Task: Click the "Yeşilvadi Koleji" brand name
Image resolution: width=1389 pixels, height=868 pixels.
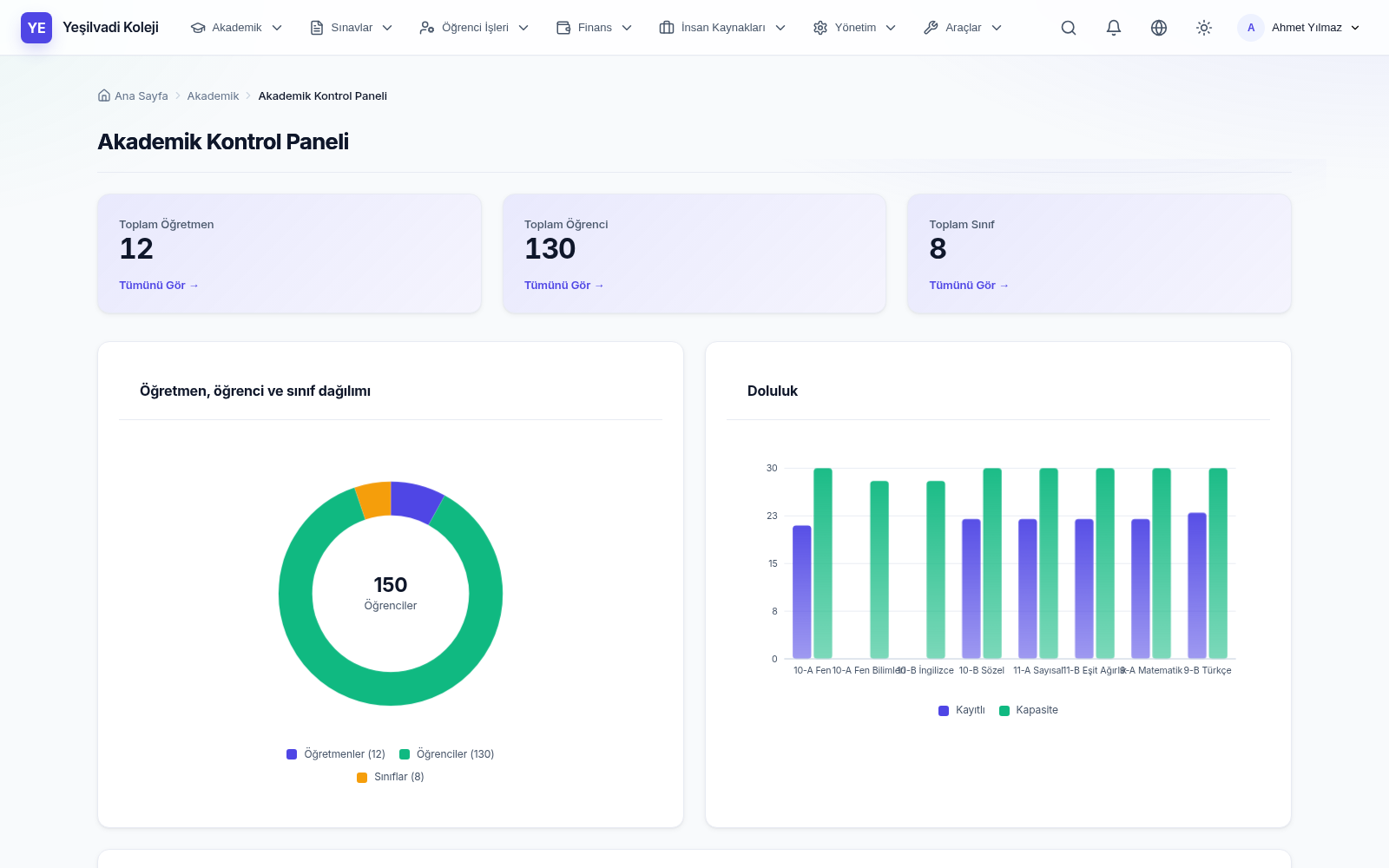Action: tap(110, 28)
